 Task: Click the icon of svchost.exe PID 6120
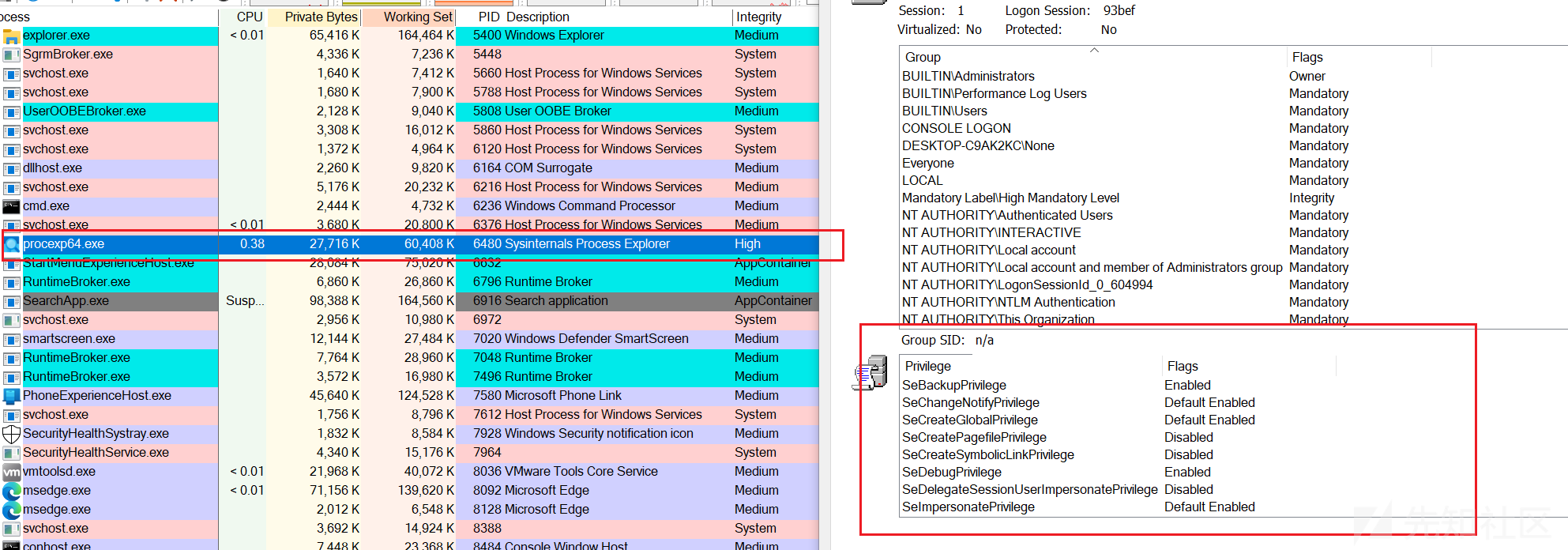point(11,150)
